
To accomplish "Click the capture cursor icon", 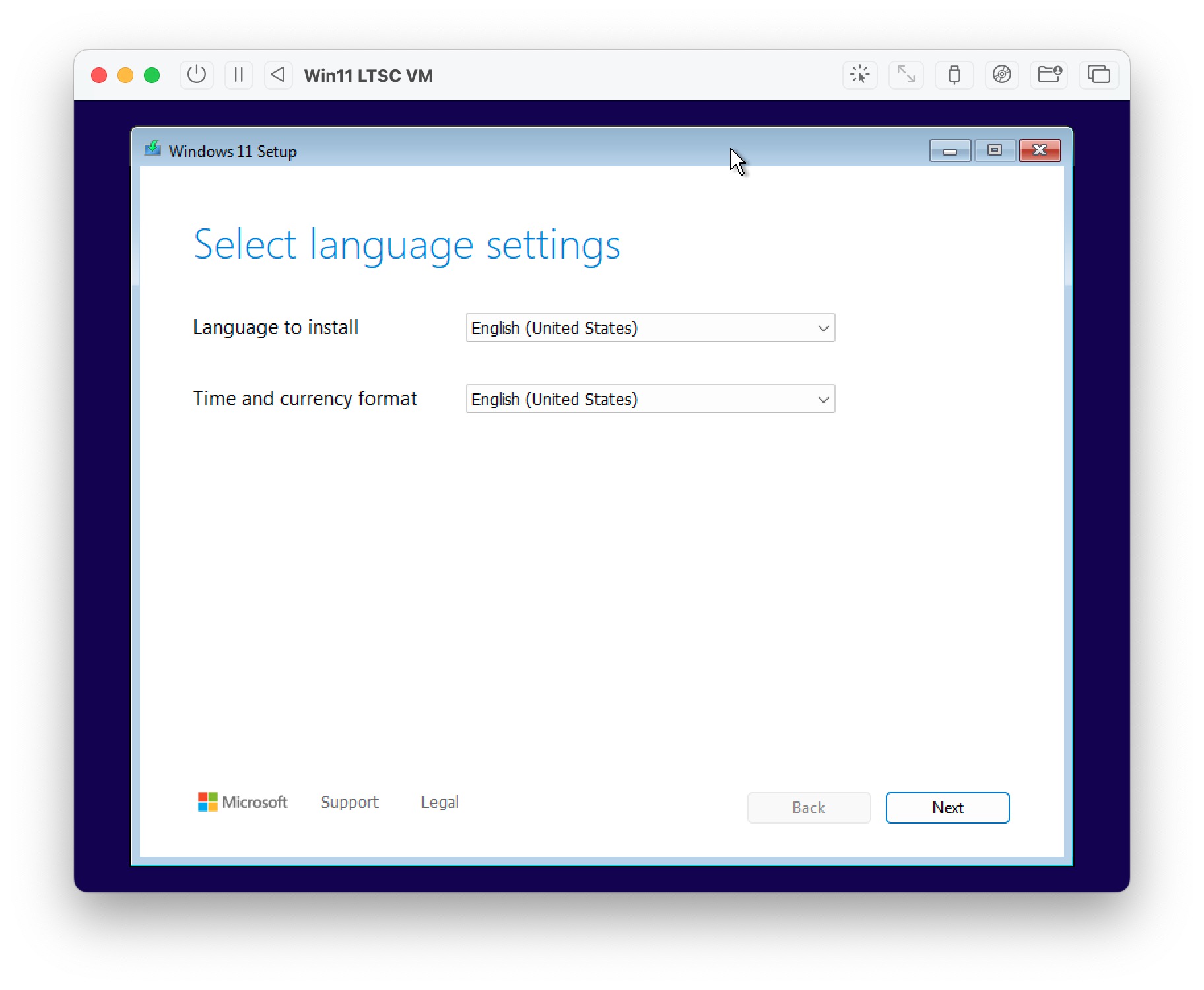I will [x=859, y=75].
